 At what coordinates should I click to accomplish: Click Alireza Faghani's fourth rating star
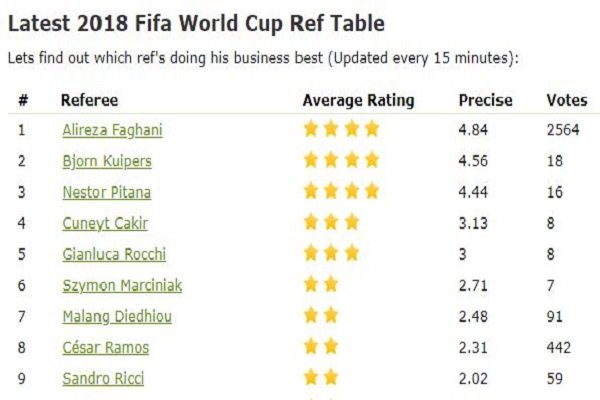[x=372, y=129]
